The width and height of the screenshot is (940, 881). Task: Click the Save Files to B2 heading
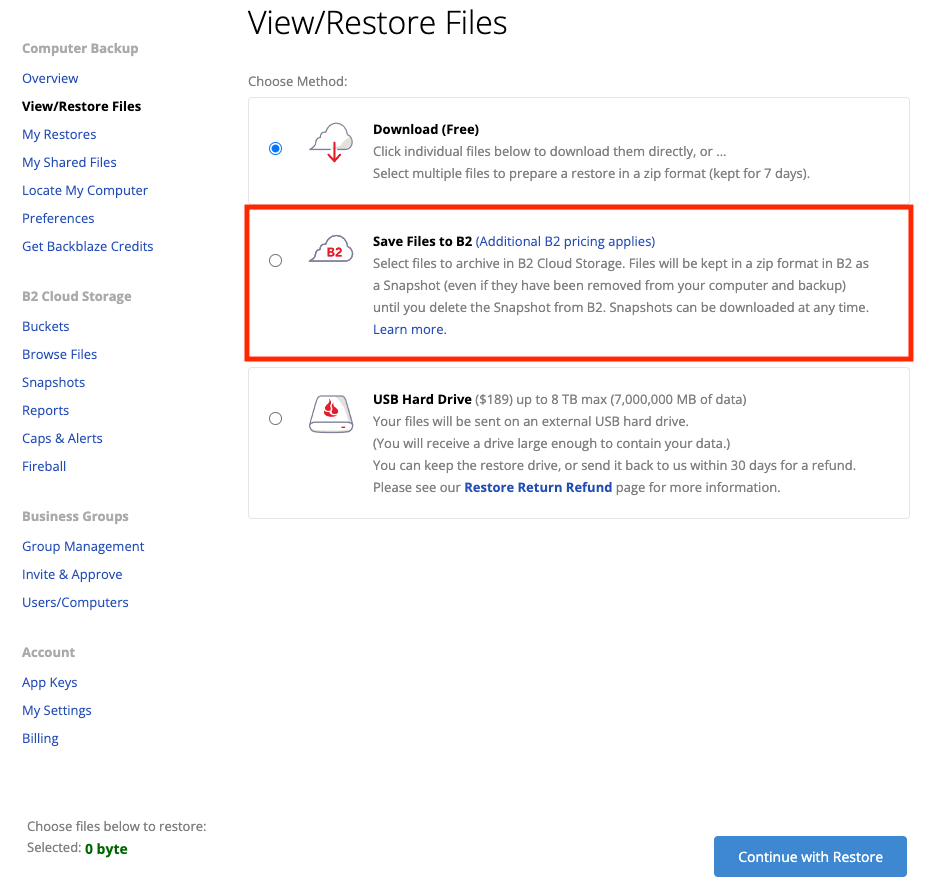[423, 242]
